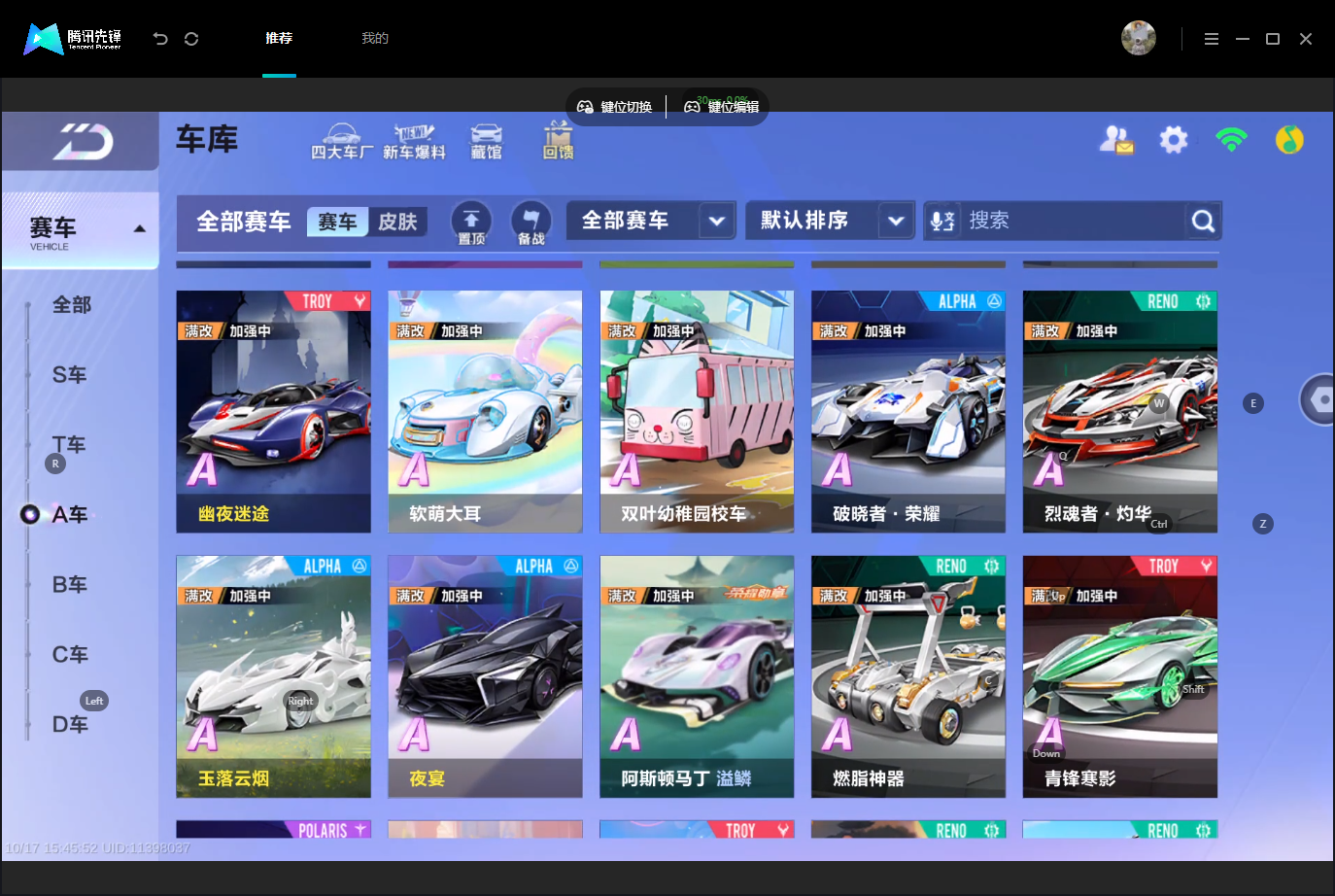
Task: Open the 回馈 gift icon
Action: tap(558, 142)
